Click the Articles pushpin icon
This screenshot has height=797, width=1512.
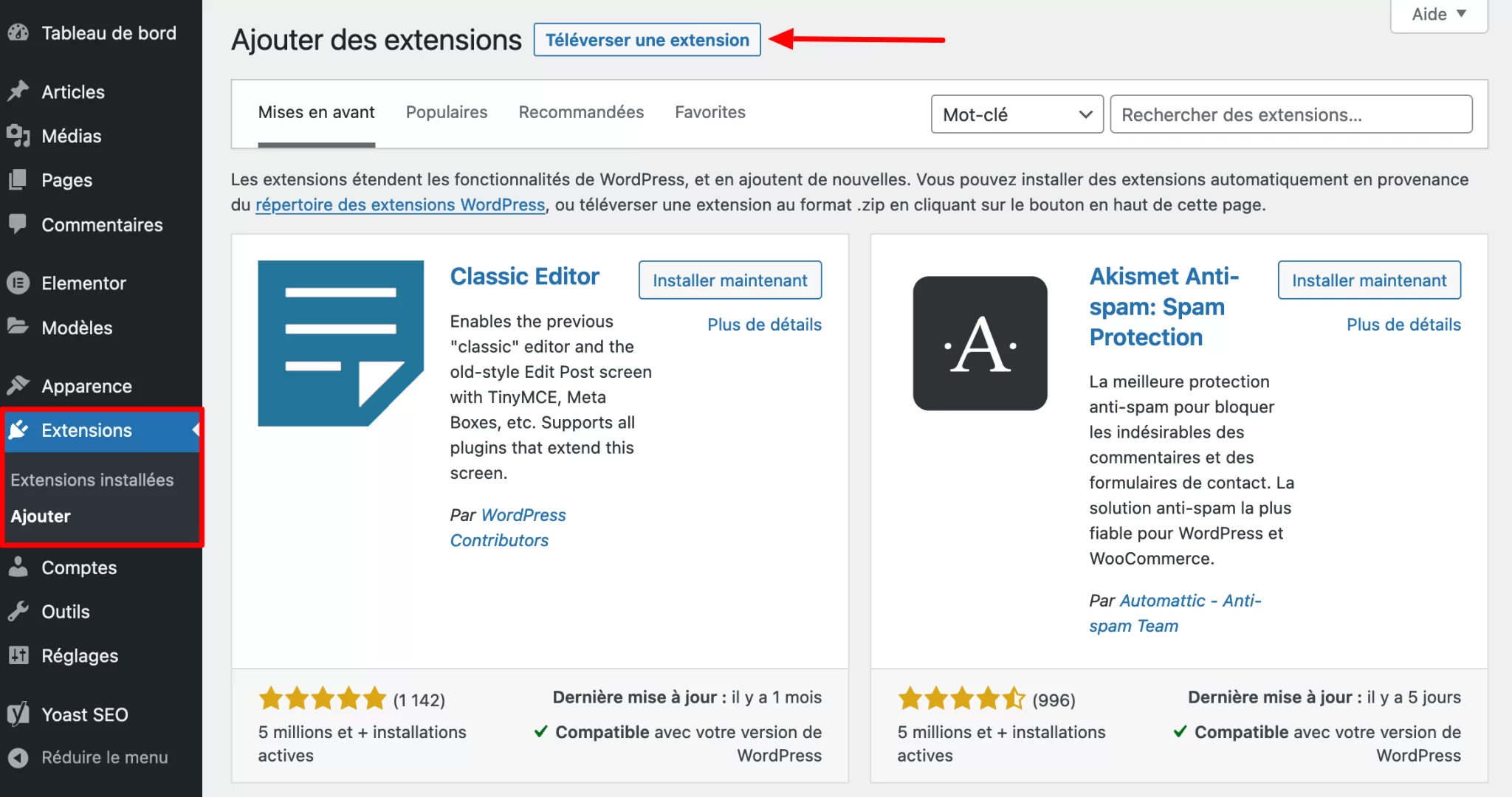tap(18, 92)
